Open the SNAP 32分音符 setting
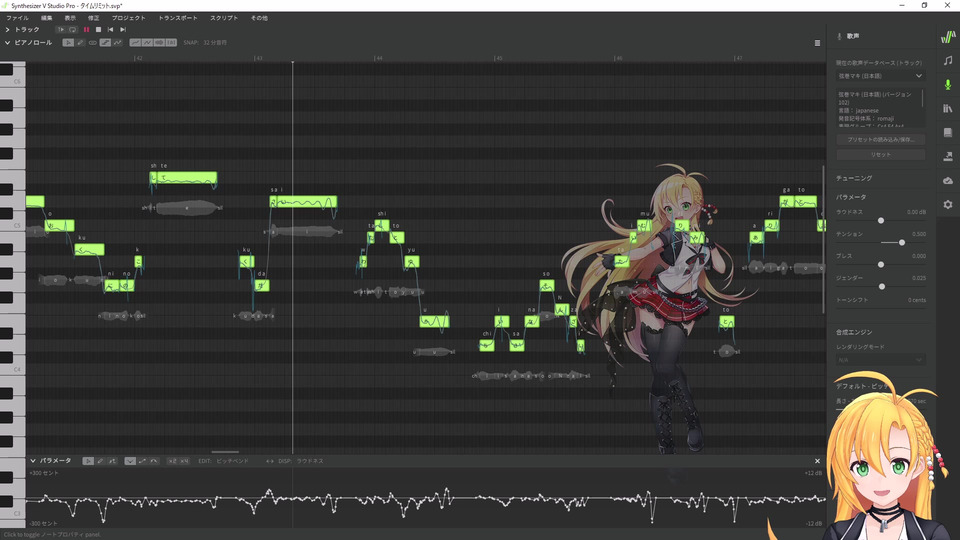The image size is (960, 540). coord(205,43)
